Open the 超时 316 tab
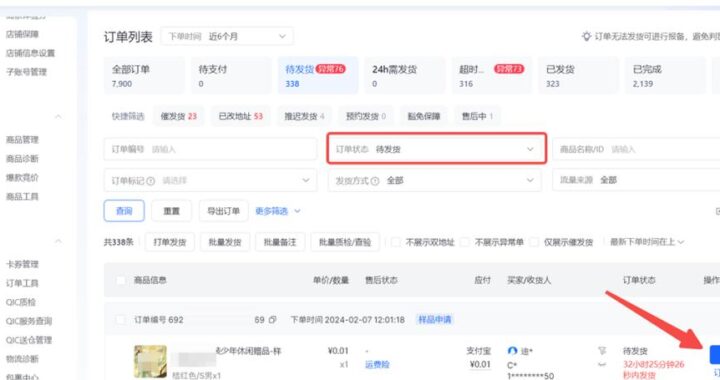 pos(491,76)
